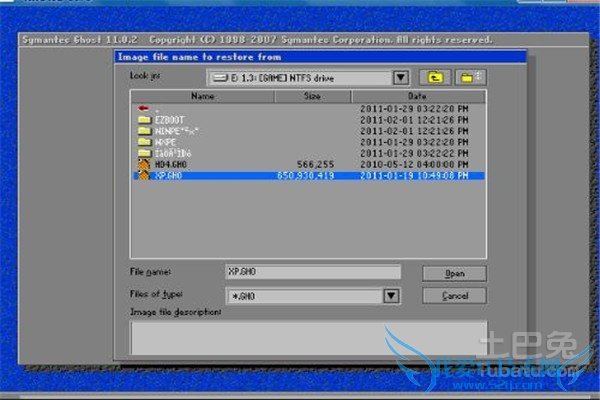The width and height of the screenshot is (600, 400).
Task: Click the red parent directory arrow
Action: 144,107
